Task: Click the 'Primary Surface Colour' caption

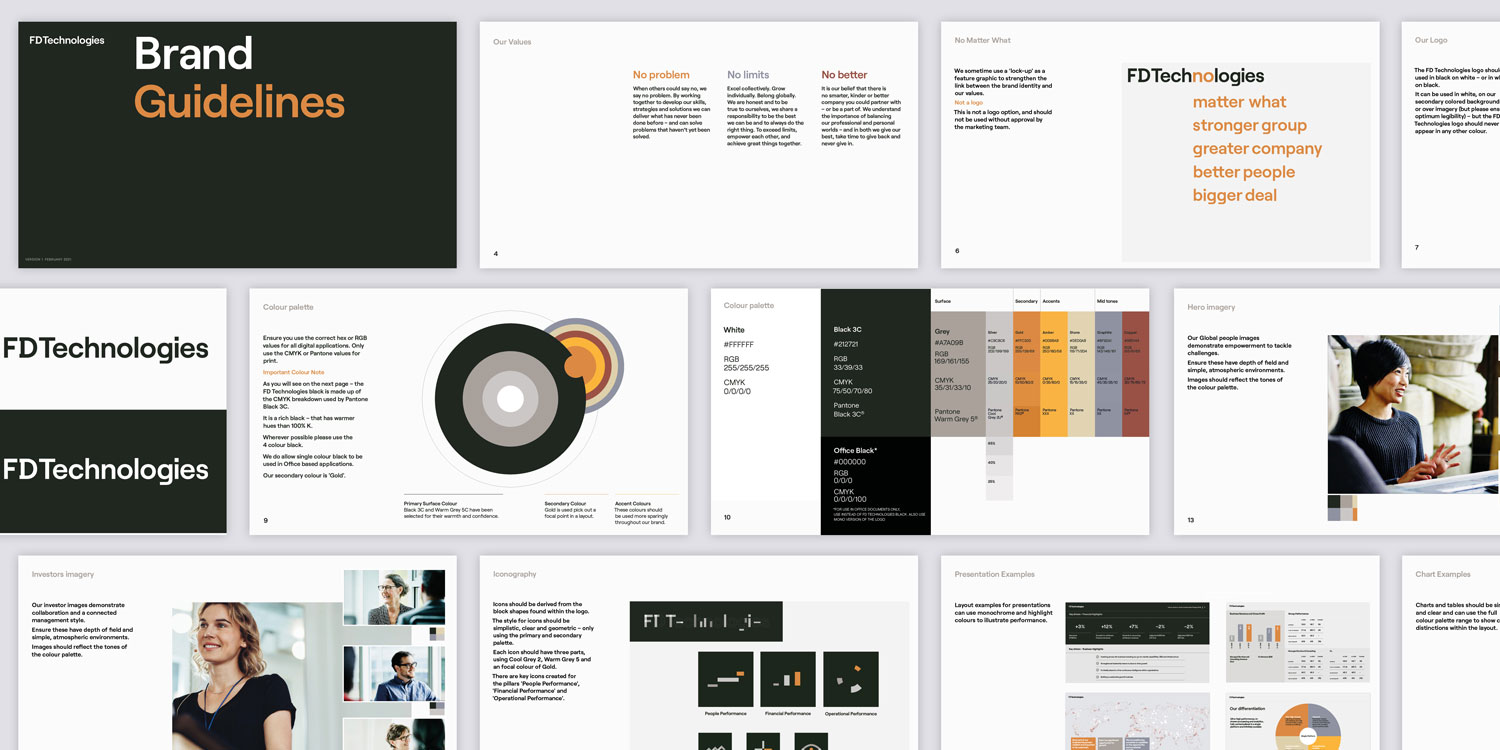Action: (x=431, y=503)
